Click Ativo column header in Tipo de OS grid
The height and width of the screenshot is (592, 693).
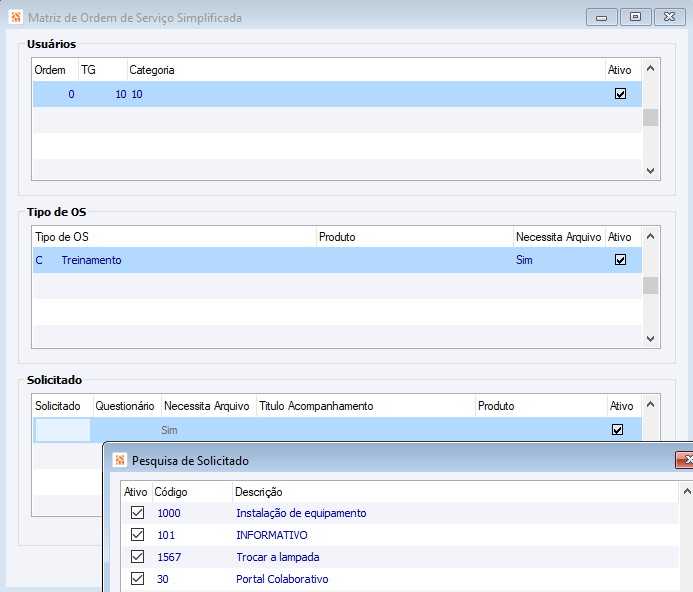623,237
